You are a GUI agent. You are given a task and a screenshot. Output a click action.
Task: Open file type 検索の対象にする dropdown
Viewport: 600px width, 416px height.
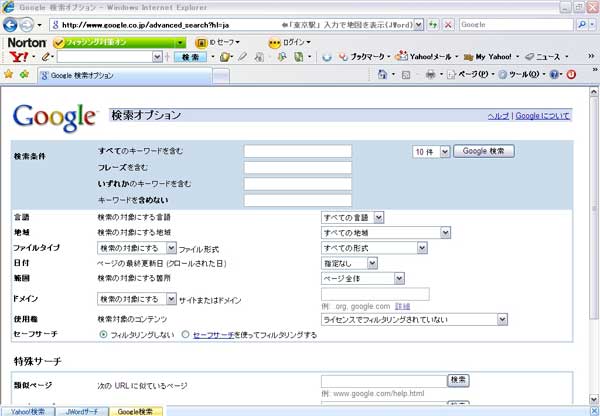[137, 248]
